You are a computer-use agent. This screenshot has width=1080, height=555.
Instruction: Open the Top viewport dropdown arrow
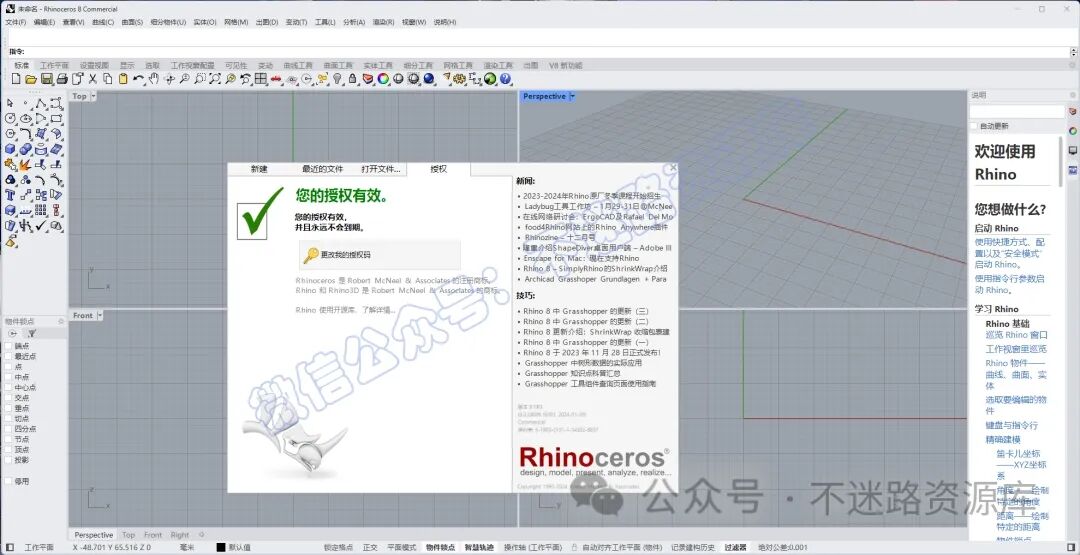pos(94,96)
